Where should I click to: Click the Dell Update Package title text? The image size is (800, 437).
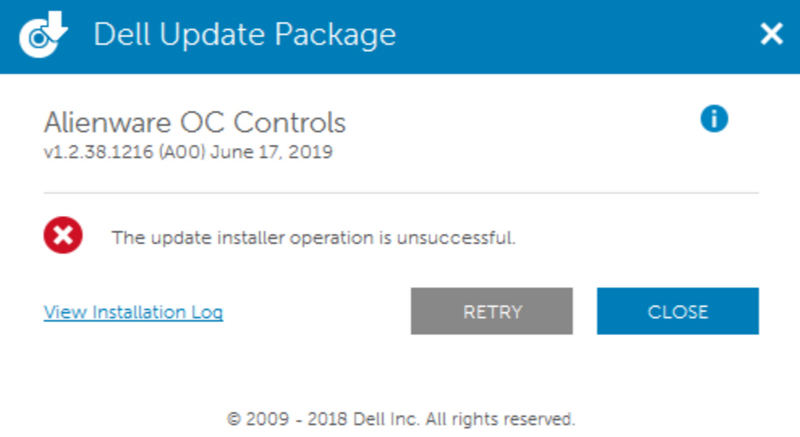coord(244,35)
